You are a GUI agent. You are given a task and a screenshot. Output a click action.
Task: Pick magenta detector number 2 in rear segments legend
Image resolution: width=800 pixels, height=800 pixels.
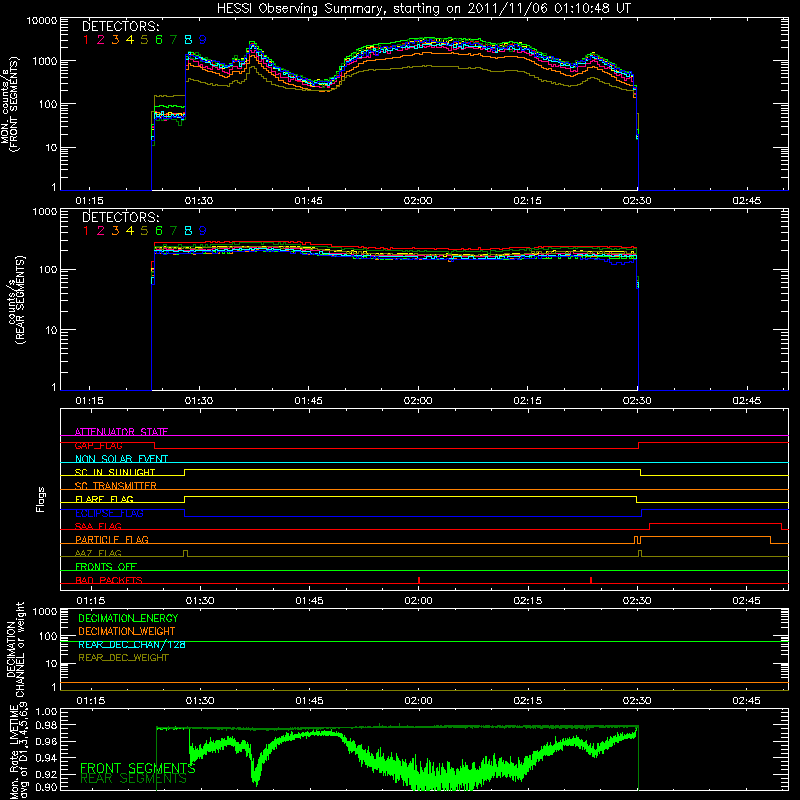point(101,231)
